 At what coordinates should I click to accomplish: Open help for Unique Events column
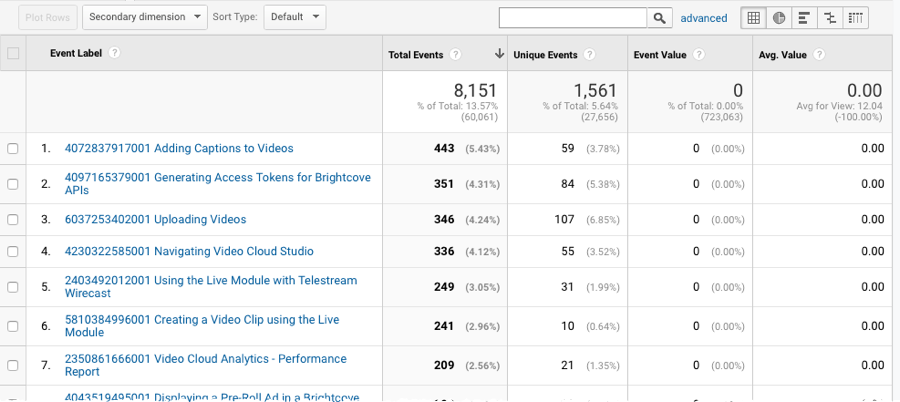590,55
